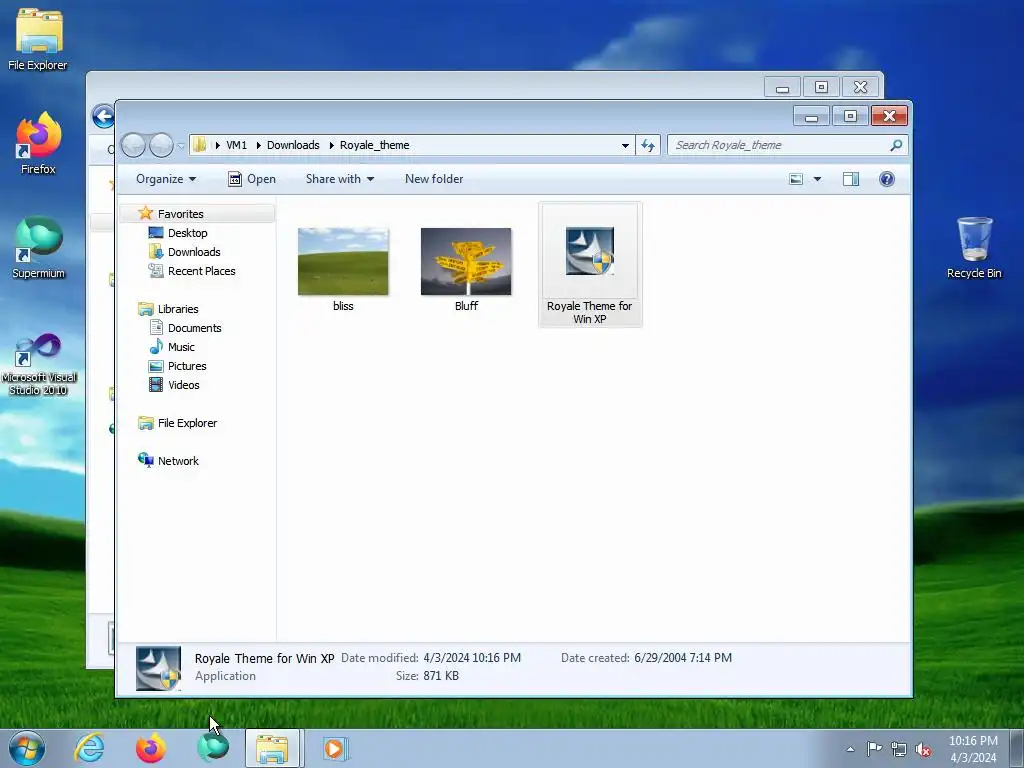Open the Videos library
This screenshot has height=768, width=1024.
point(184,385)
